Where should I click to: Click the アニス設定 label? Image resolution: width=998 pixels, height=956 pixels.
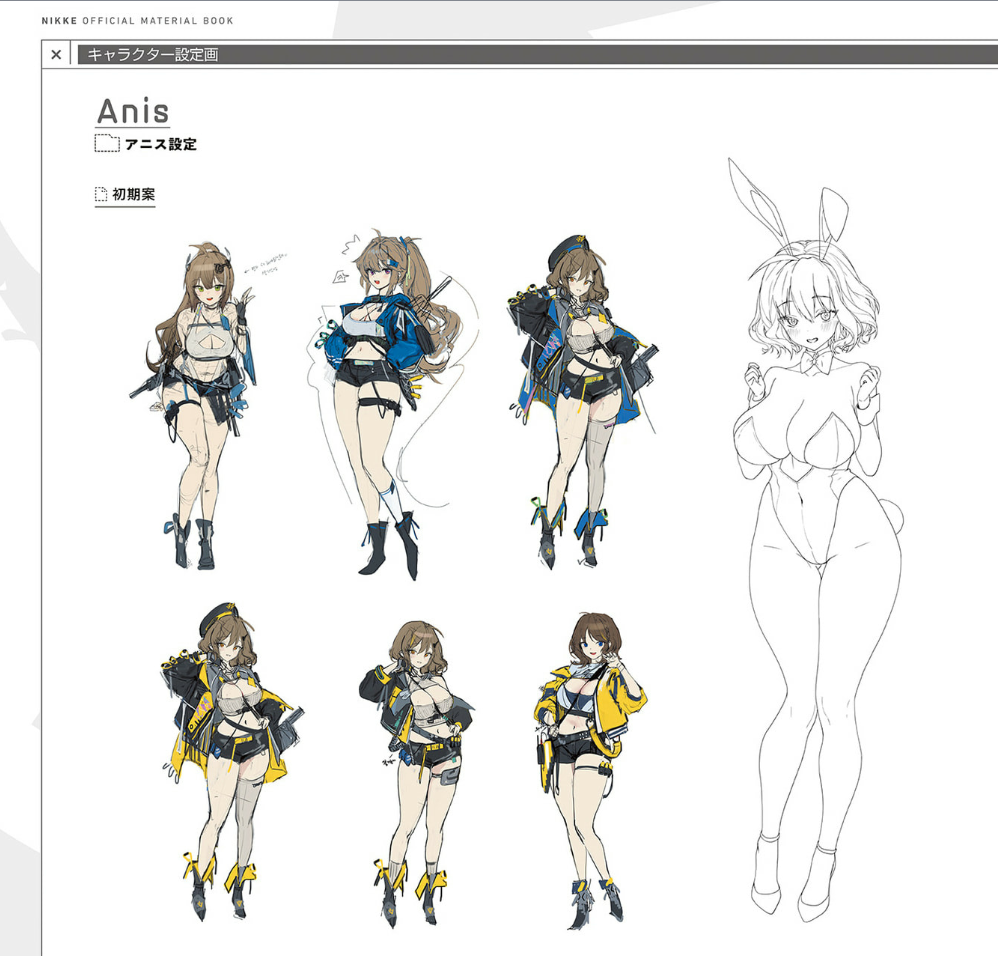161,144
